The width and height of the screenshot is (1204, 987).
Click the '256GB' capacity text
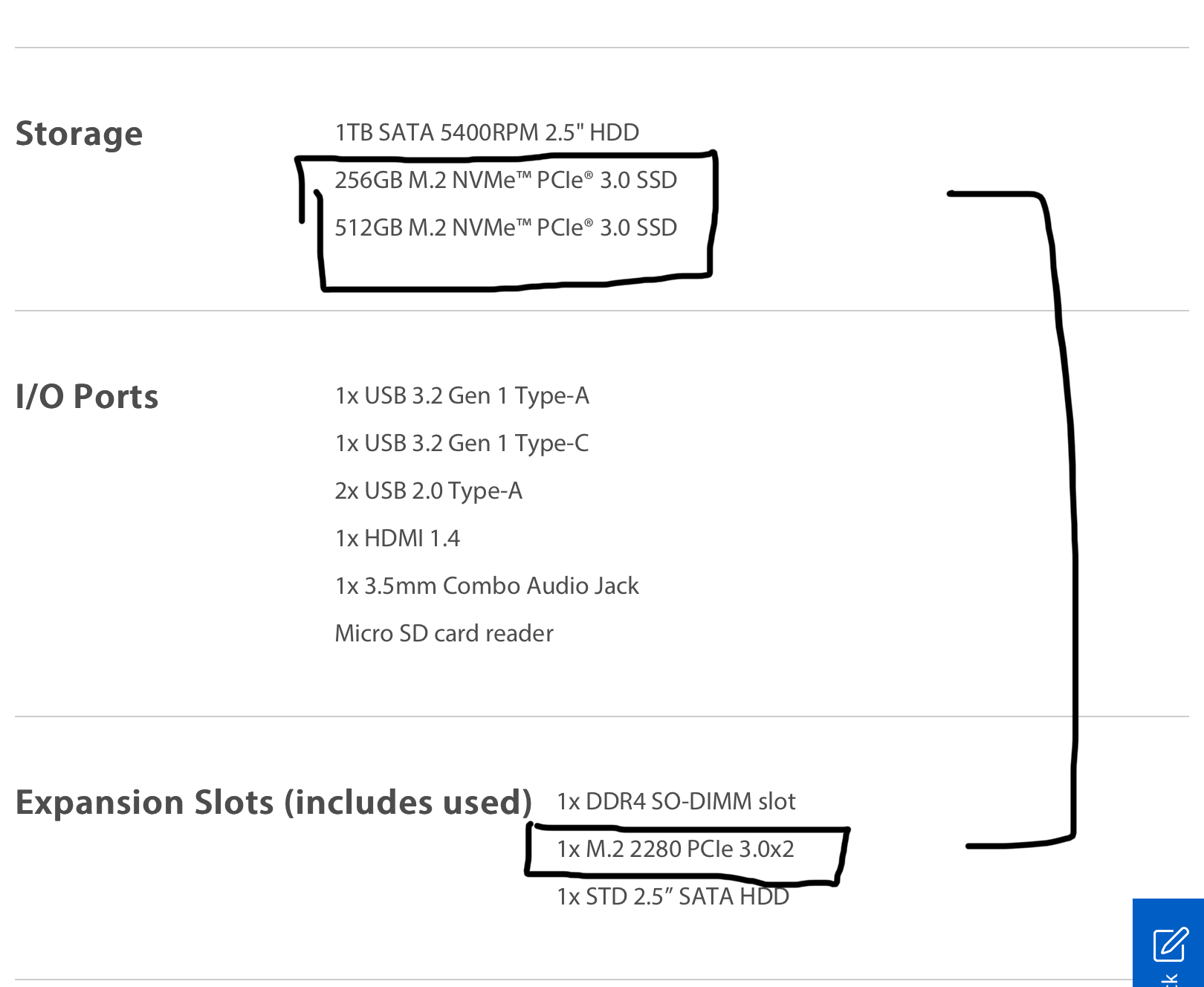point(368,180)
